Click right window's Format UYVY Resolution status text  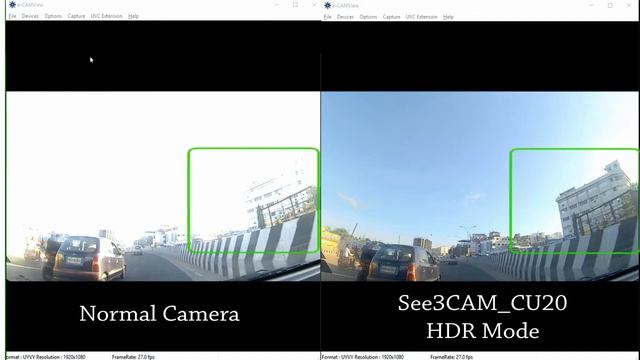click(363, 357)
